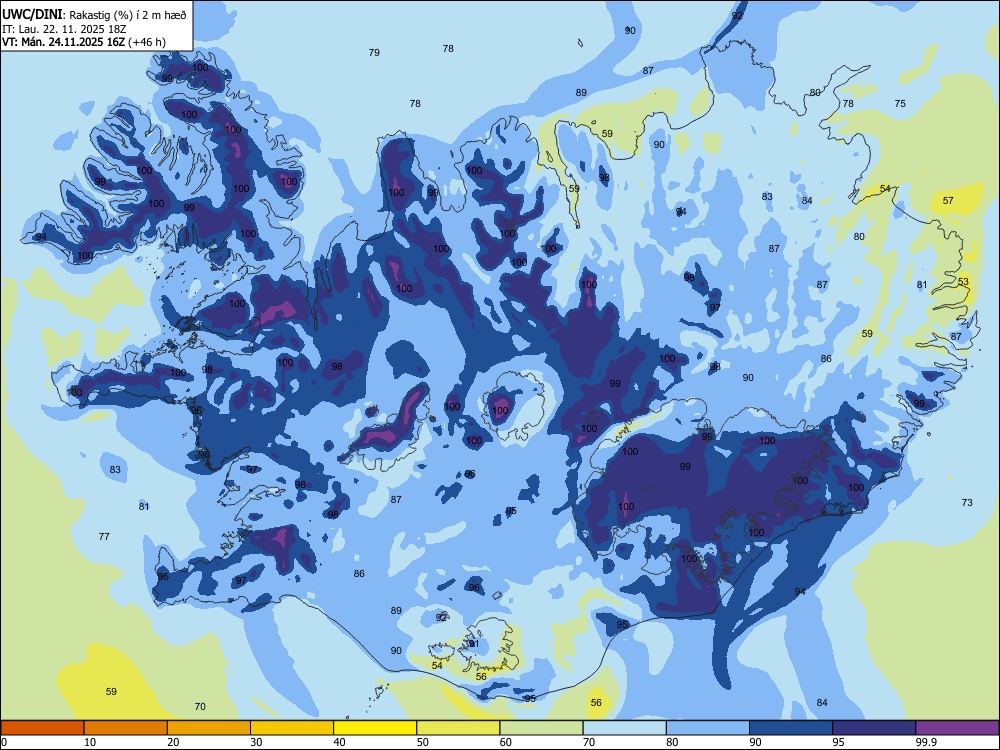Click the legend tick label "0"

tap(4, 742)
